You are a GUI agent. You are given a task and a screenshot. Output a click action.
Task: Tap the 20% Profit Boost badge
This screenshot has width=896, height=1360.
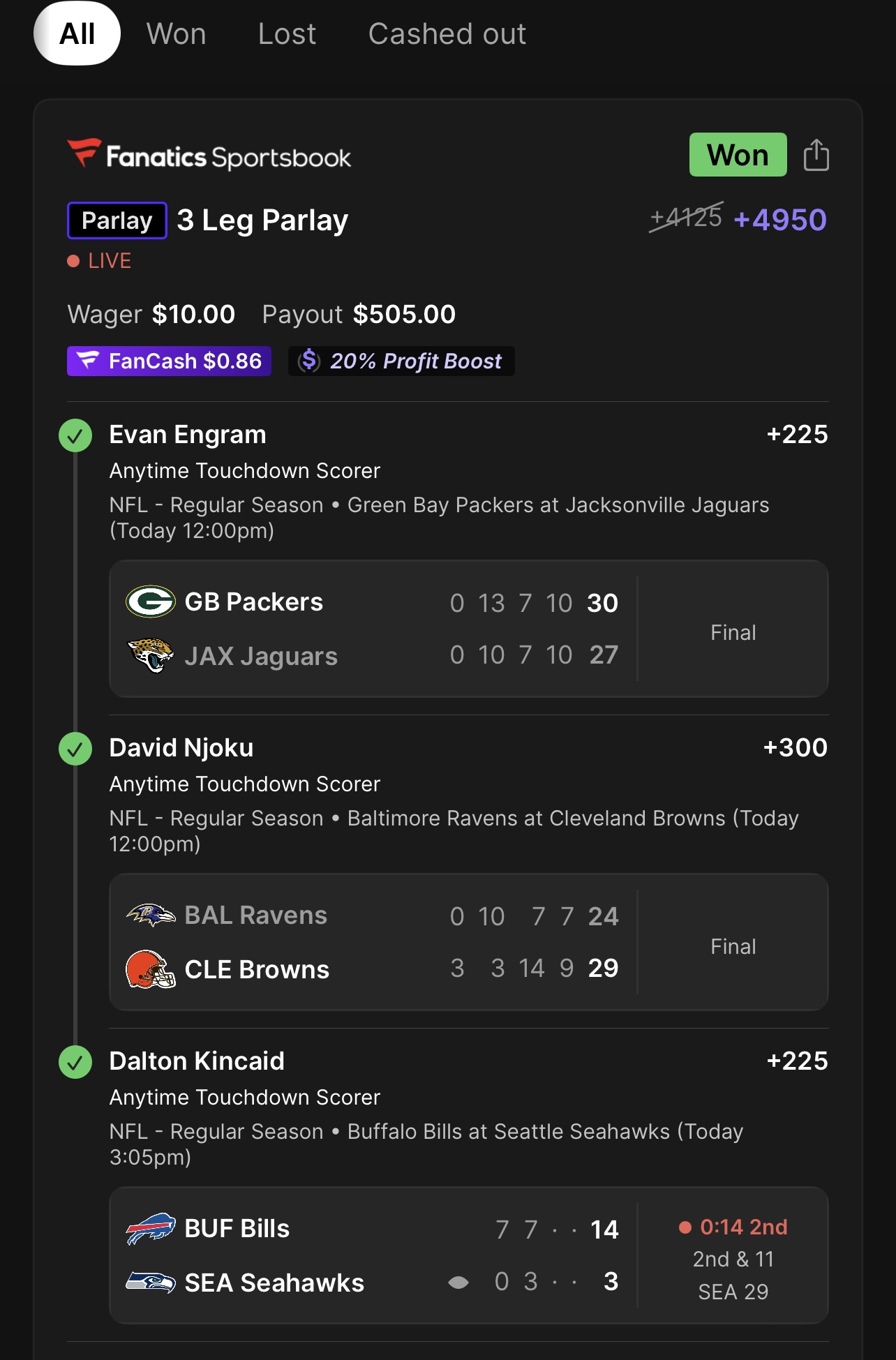click(401, 361)
